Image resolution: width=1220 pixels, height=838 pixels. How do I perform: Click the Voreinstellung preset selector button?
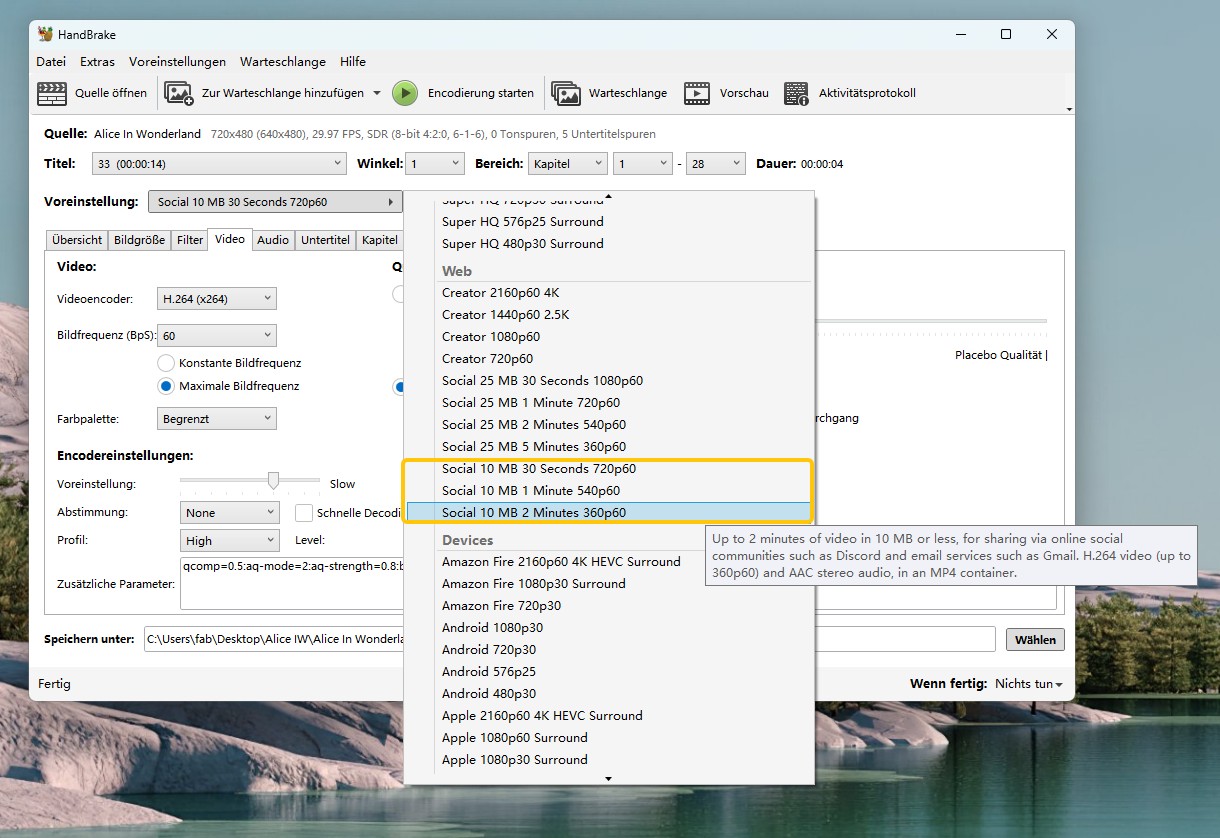(x=275, y=202)
